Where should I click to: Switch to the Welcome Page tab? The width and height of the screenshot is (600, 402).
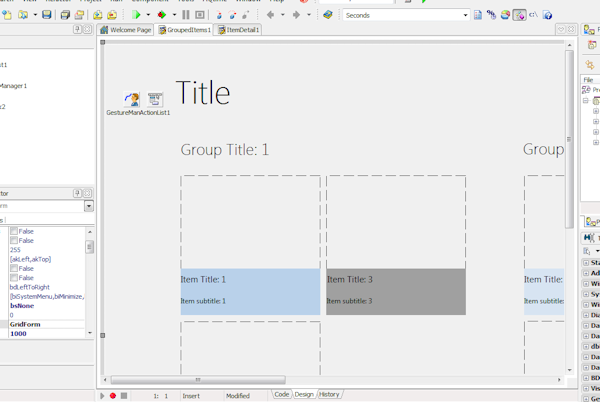click(126, 31)
